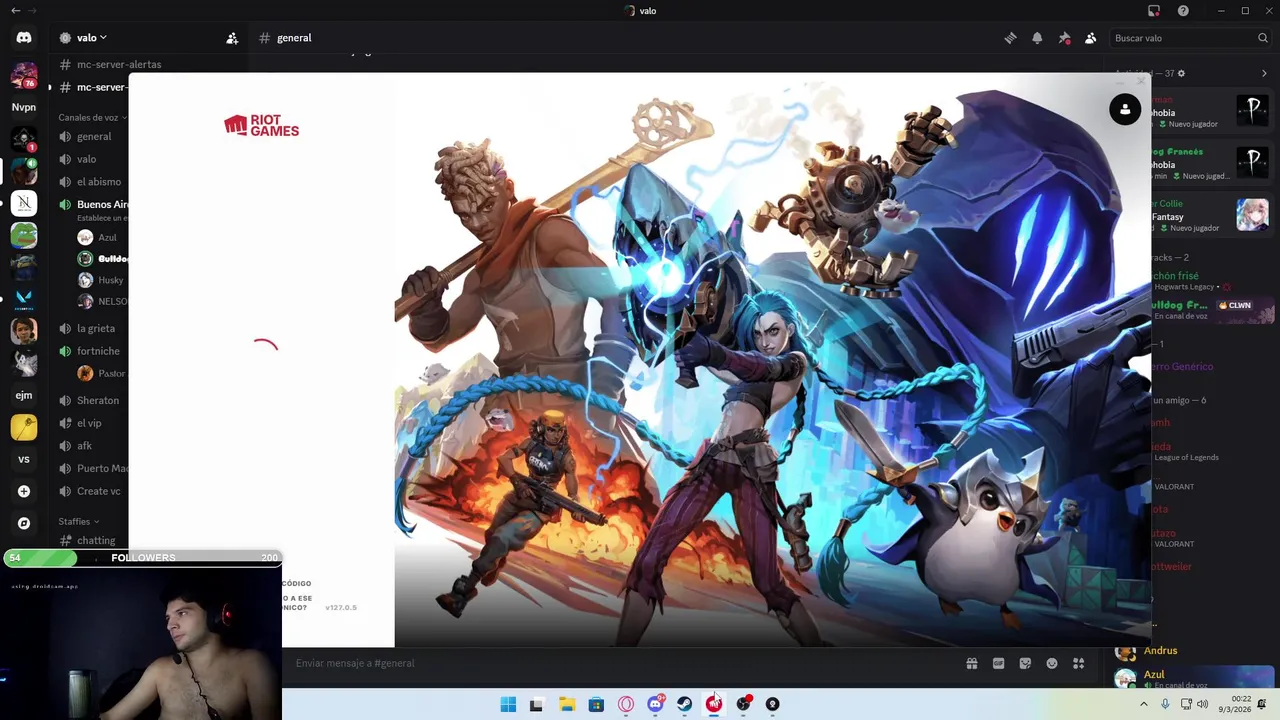Image resolution: width=1280 pixels, height=720 pixels.
Task: Open notification settings bell icon
Action: pos(1037,38)
